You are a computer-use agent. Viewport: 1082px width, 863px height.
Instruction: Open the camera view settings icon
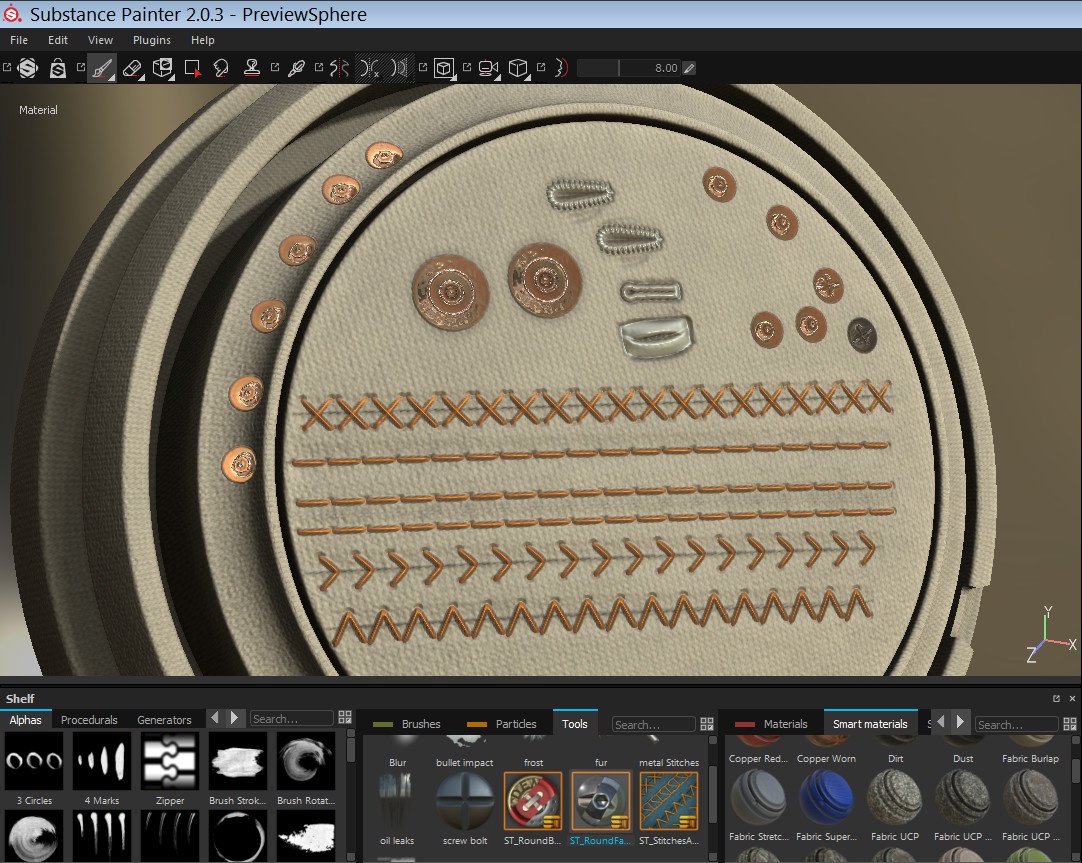pyautogui.click(x=488, y=68)
